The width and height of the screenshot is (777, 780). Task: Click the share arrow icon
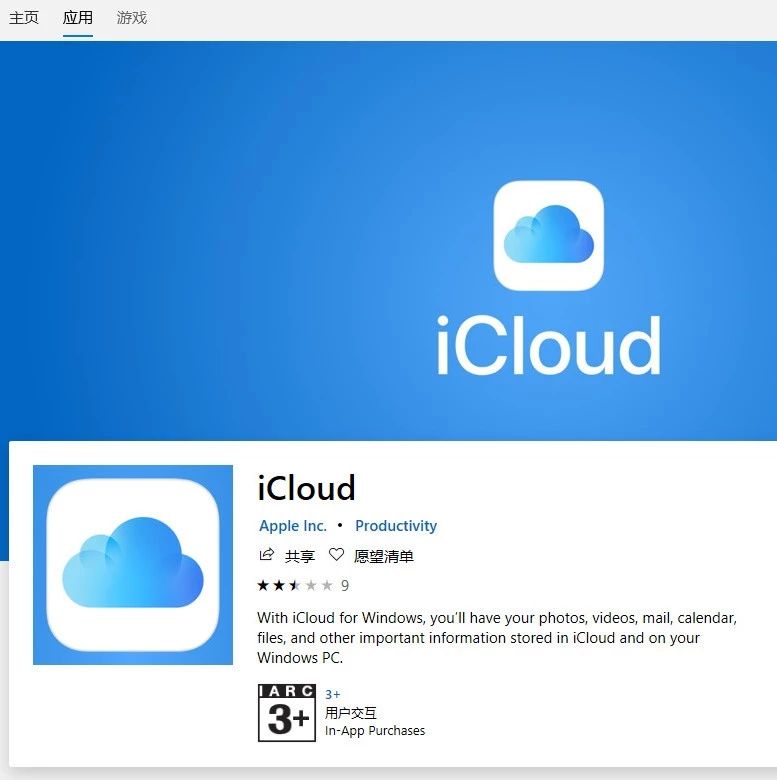click(x=267, y=555)
